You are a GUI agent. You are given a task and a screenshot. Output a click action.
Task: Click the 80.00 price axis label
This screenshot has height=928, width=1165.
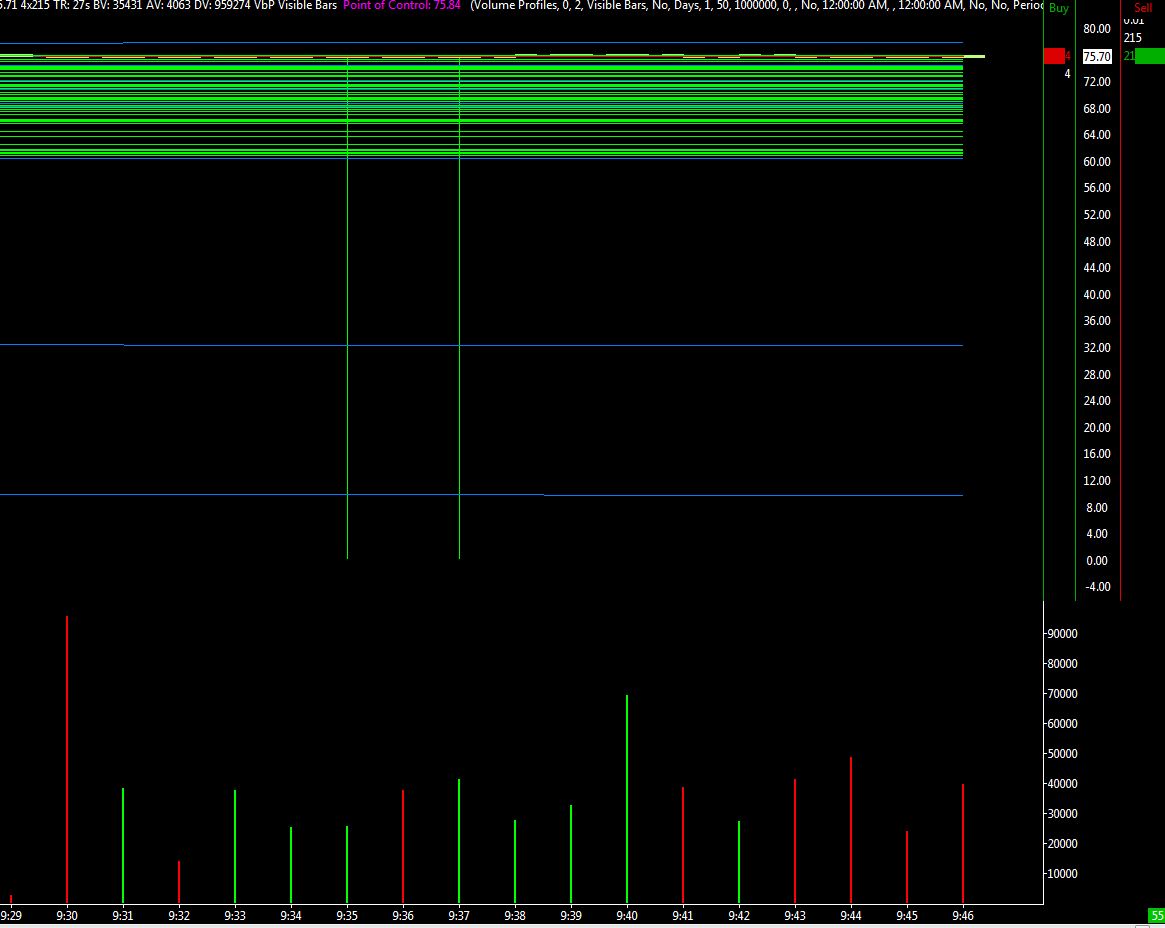click(1097, 29)
